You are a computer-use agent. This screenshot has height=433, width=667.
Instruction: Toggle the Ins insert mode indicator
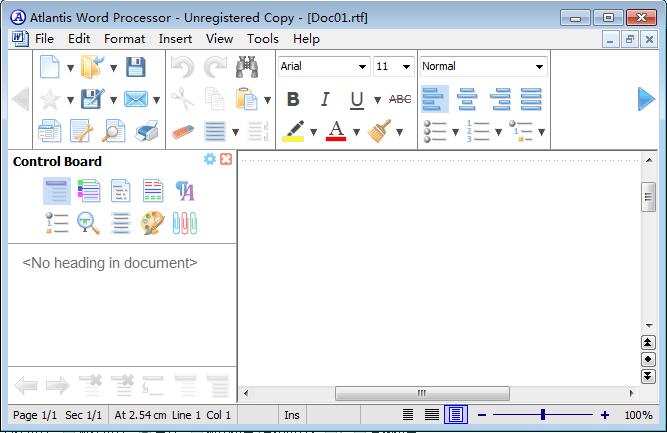click(x=292, y=415)
